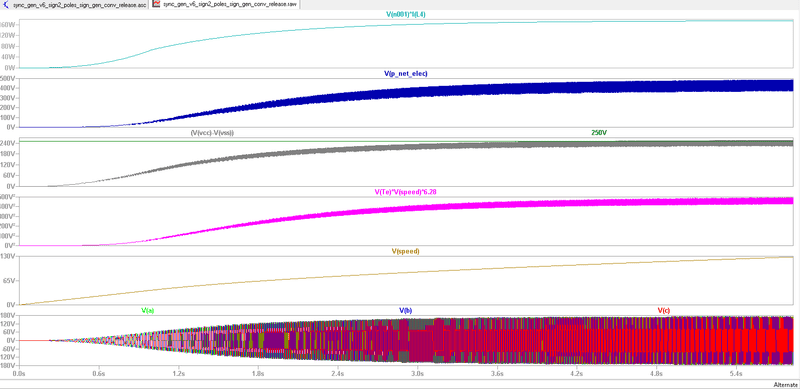The height and width of the screenshot is (389, 800).
Task: Click the schematic icon on .asc tab
Action: (6, 4)
